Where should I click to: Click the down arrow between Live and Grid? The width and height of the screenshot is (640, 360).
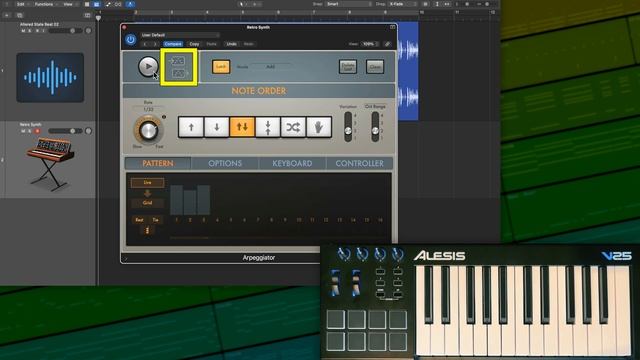(147, 193)
